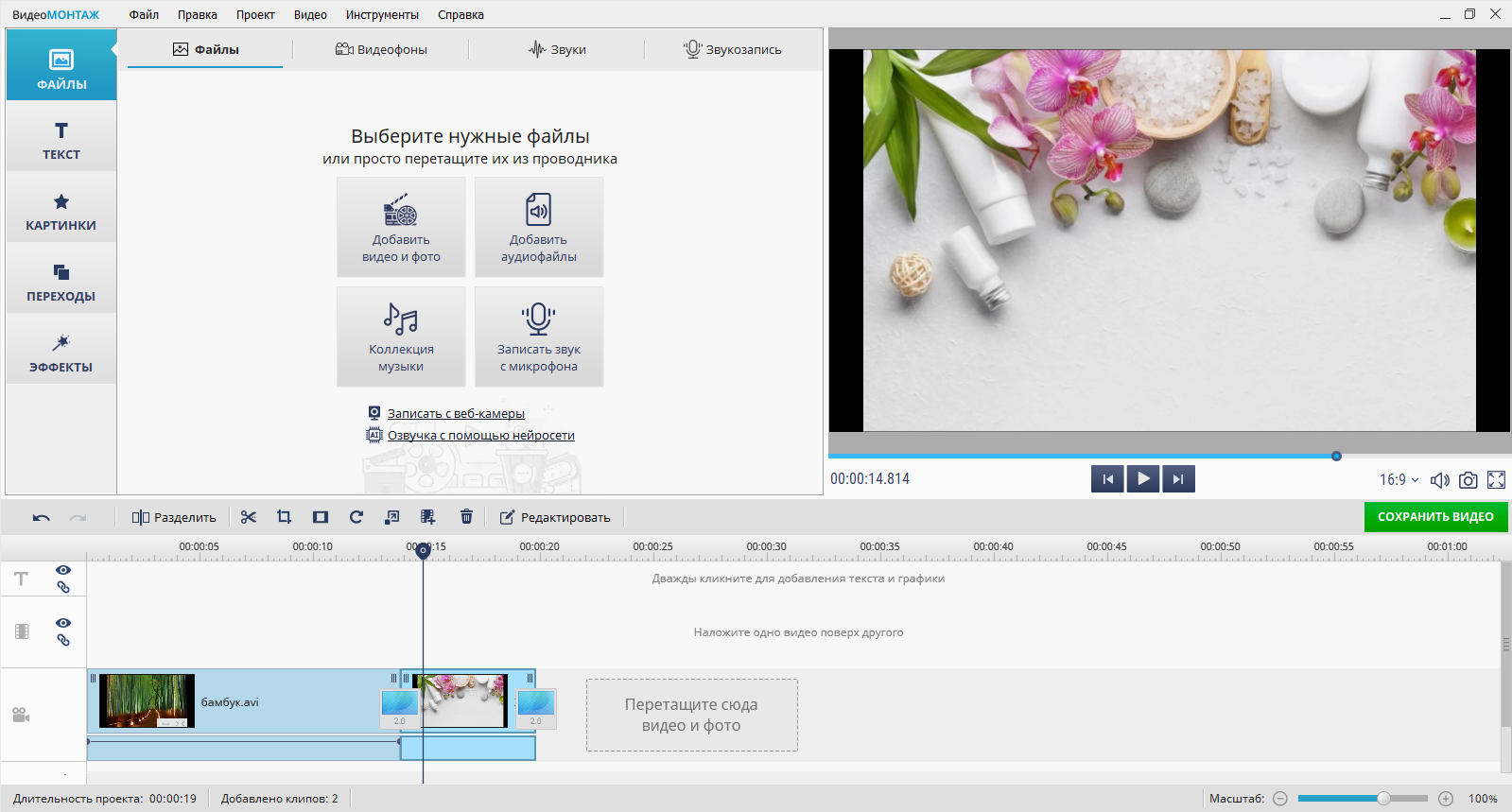Click the timeline playhead marker
Image resolution: width=1512 pixels, height=812 pixels.
(424, 550)
